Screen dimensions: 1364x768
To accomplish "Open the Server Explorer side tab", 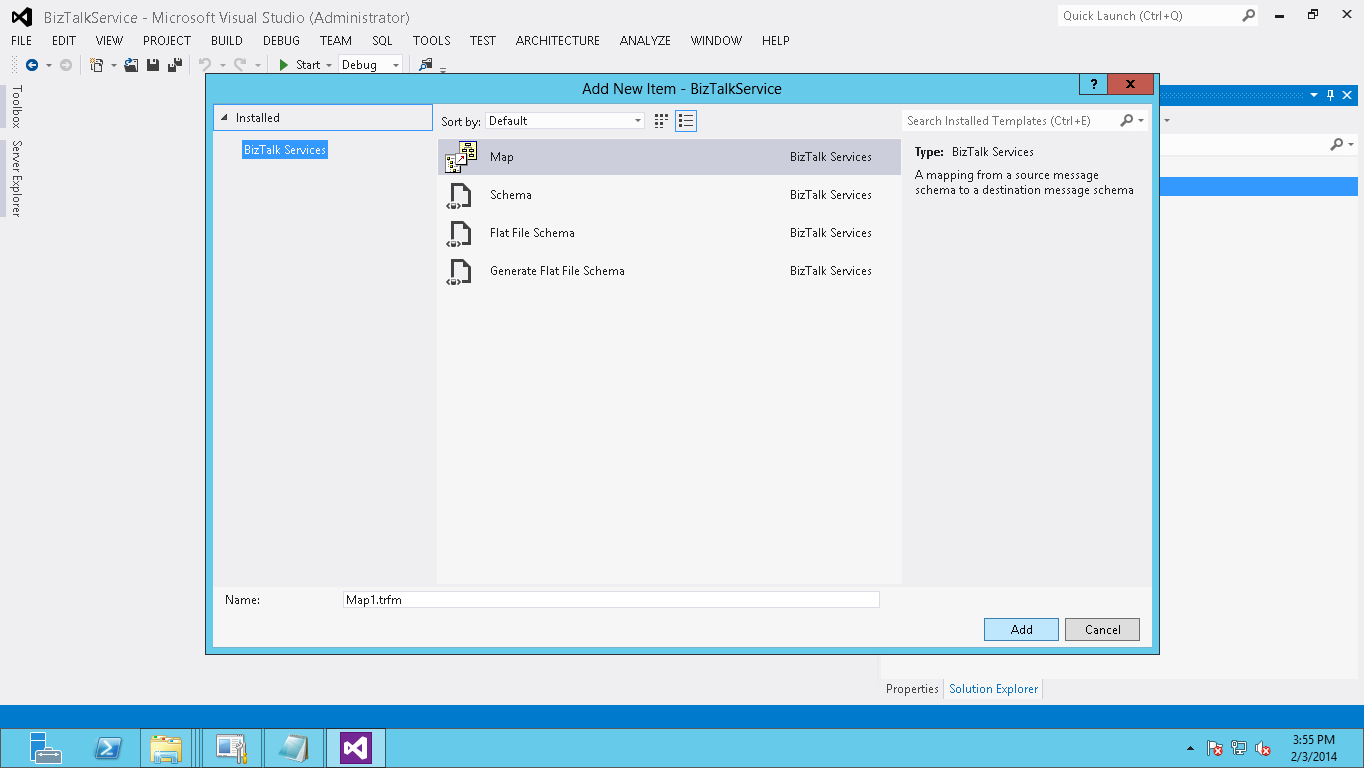I will coord(16,178).
